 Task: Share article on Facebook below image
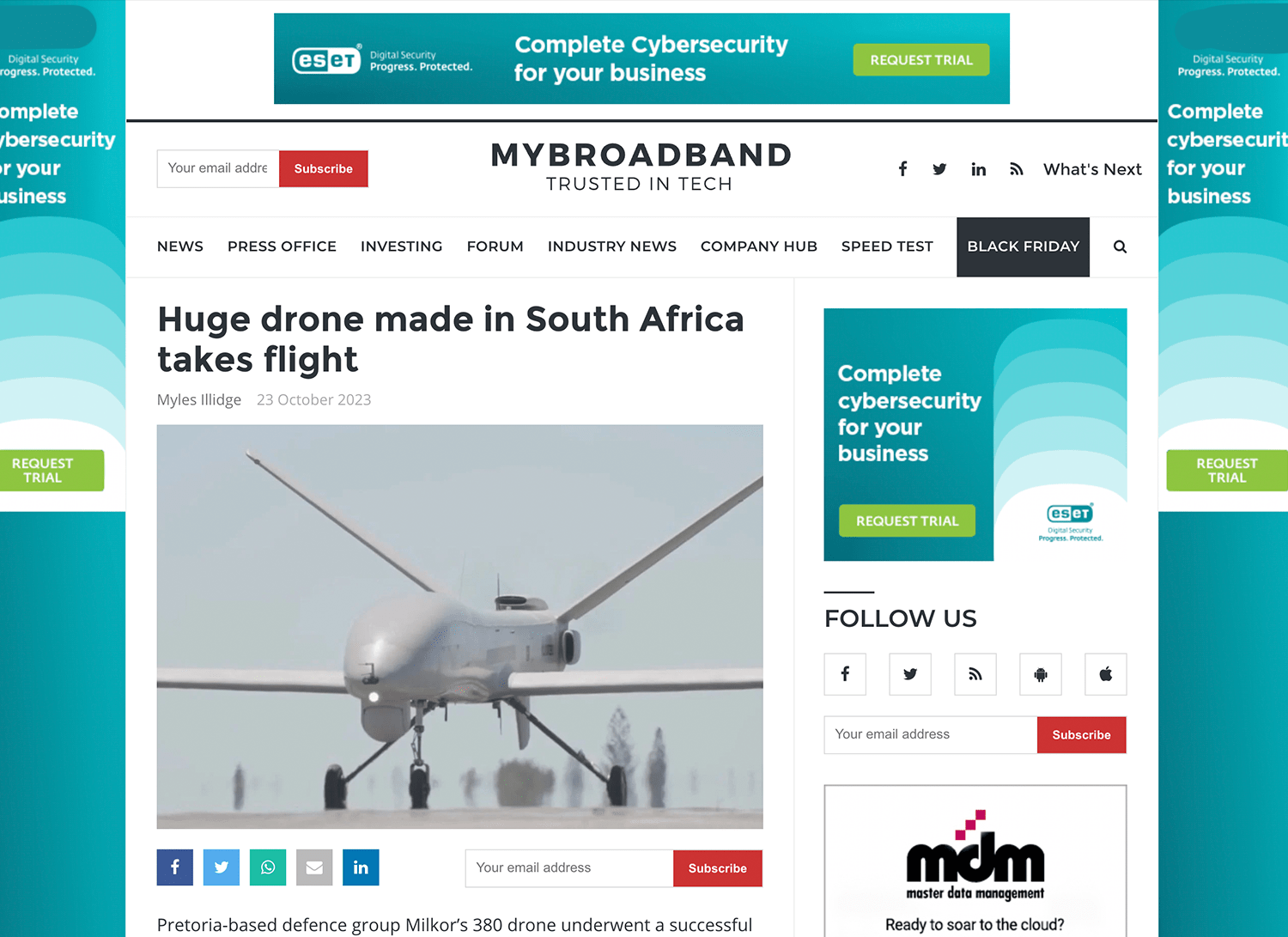tap(175, 867)
